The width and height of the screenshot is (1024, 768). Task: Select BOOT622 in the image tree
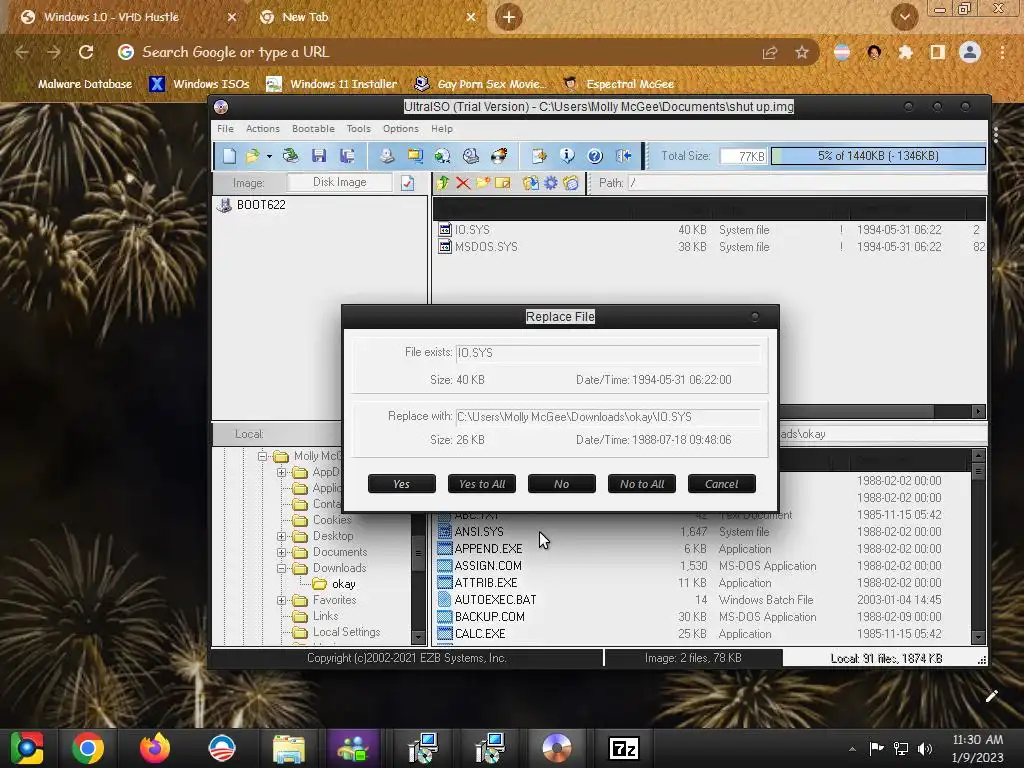(261, 204)
